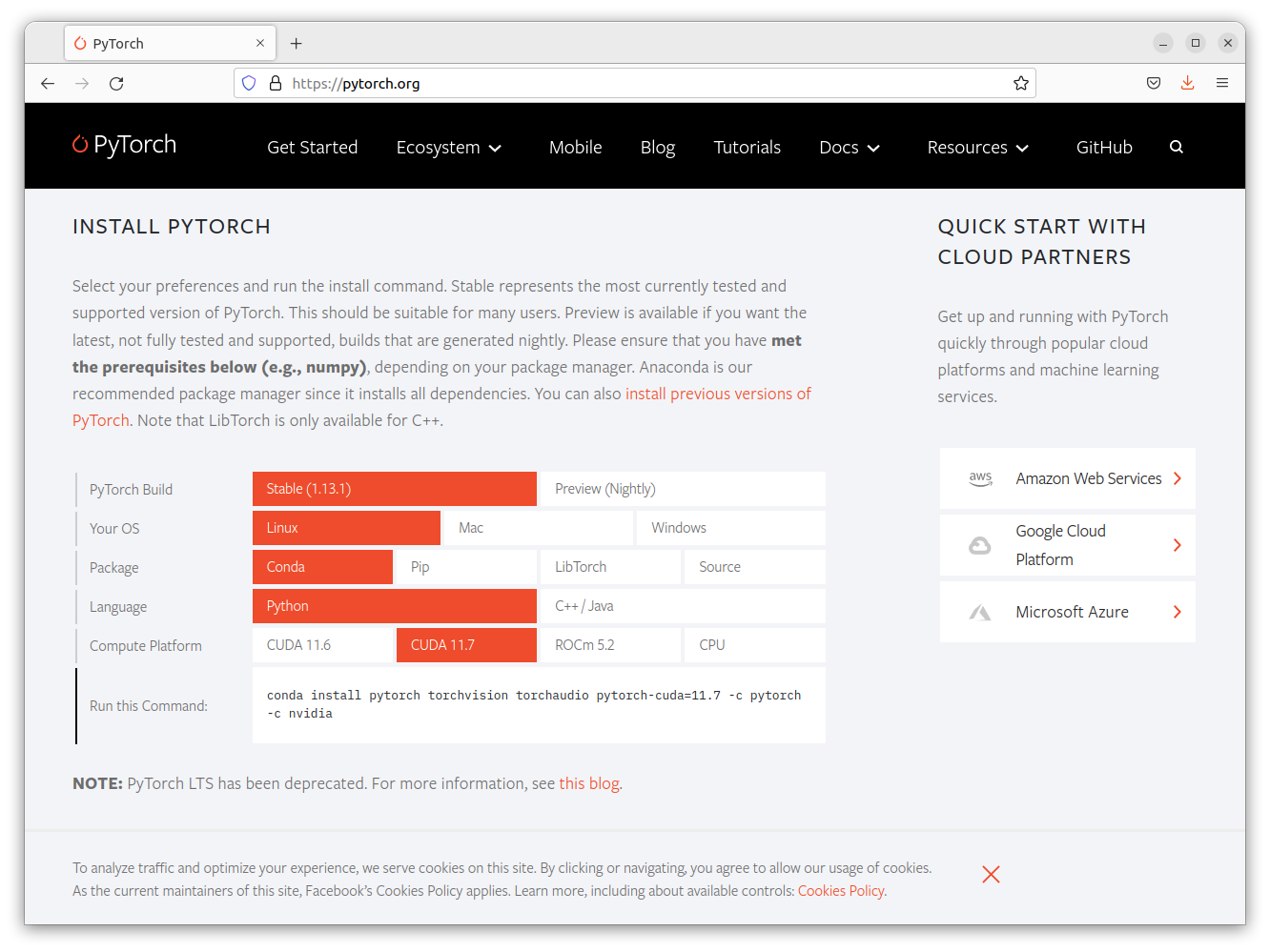Choose CUDA 11.7 compute platform
Image resolution: width=1270 pixels, height=952 pixels.
(466, 645)
